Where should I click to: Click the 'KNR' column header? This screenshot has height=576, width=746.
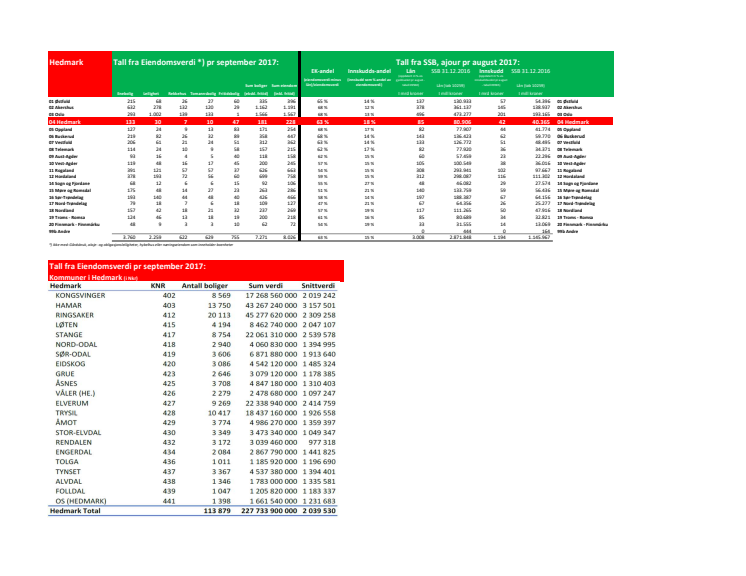(x=158, y=286)
